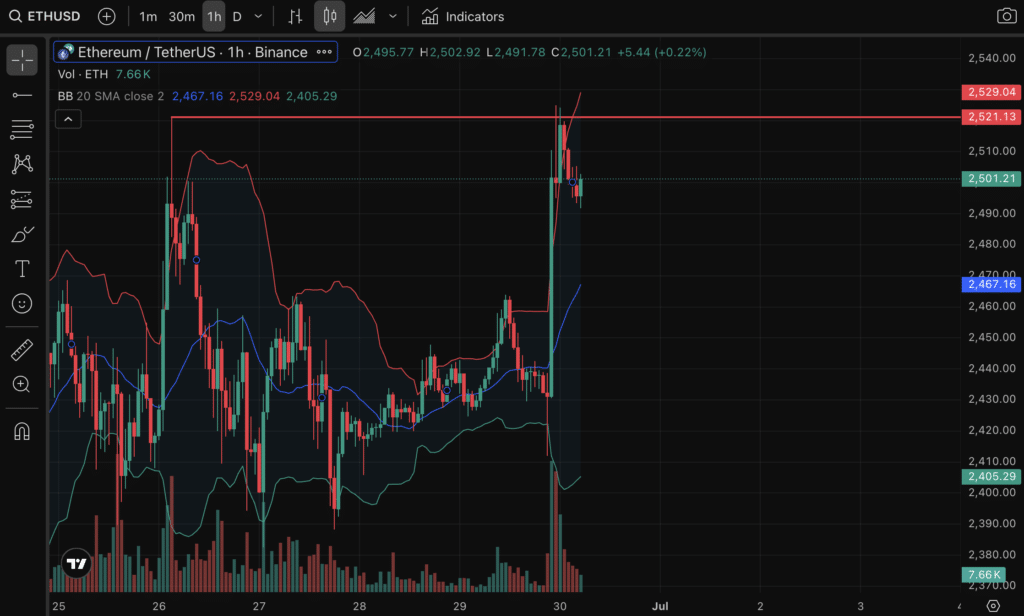1024x616 pixels.
Task: Select the brush drawing tool
Action: (x=22, y=234)
